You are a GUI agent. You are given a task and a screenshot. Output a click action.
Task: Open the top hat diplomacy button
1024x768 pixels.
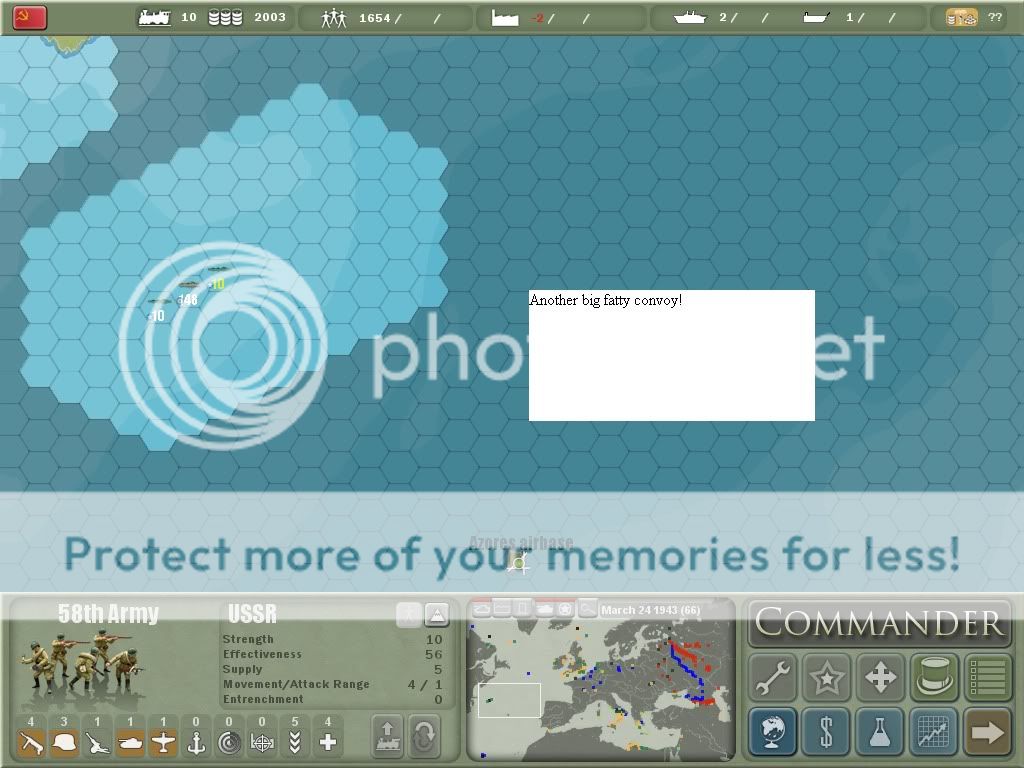click(x=934, y=678)
